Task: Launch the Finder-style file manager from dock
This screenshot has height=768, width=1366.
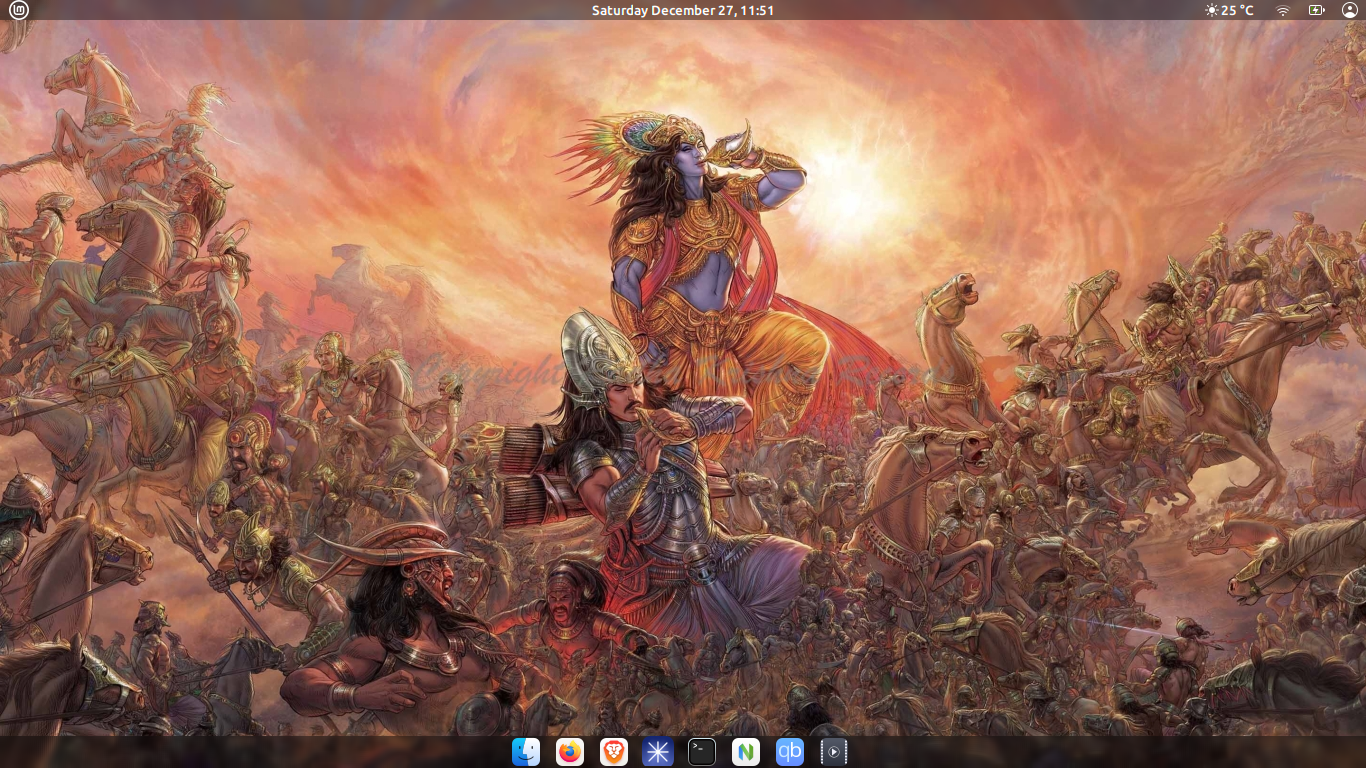Action: [526, 752]
